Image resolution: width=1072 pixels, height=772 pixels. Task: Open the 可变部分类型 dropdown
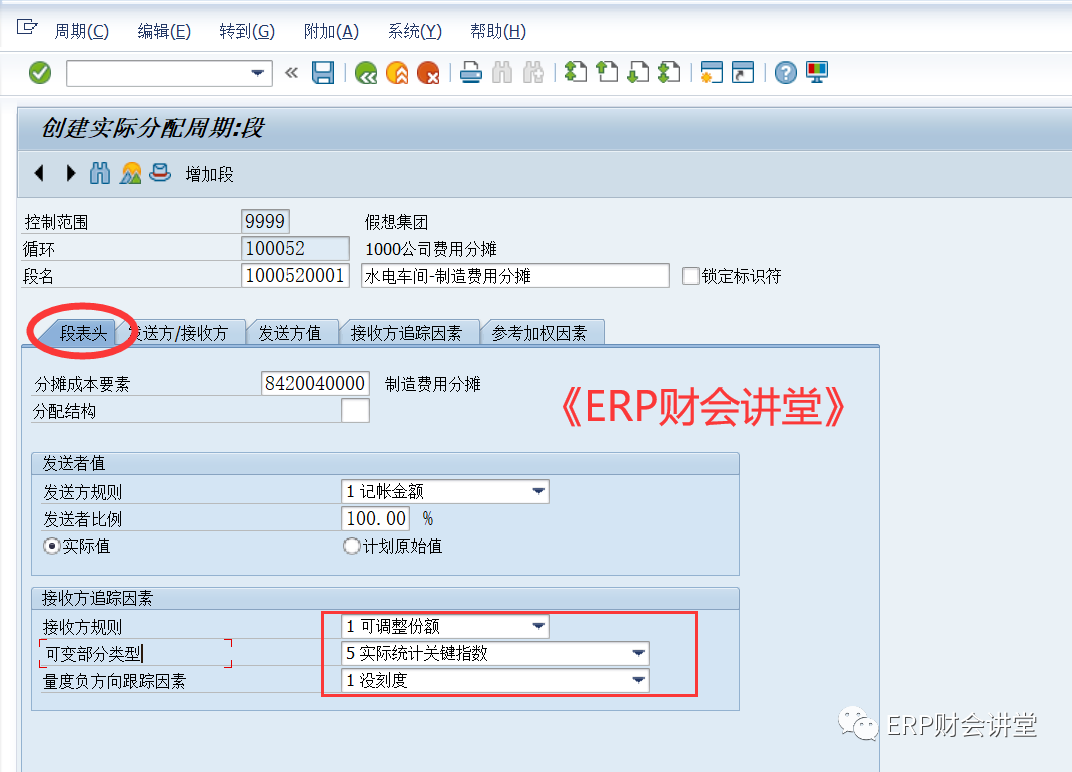coord(639,653)
